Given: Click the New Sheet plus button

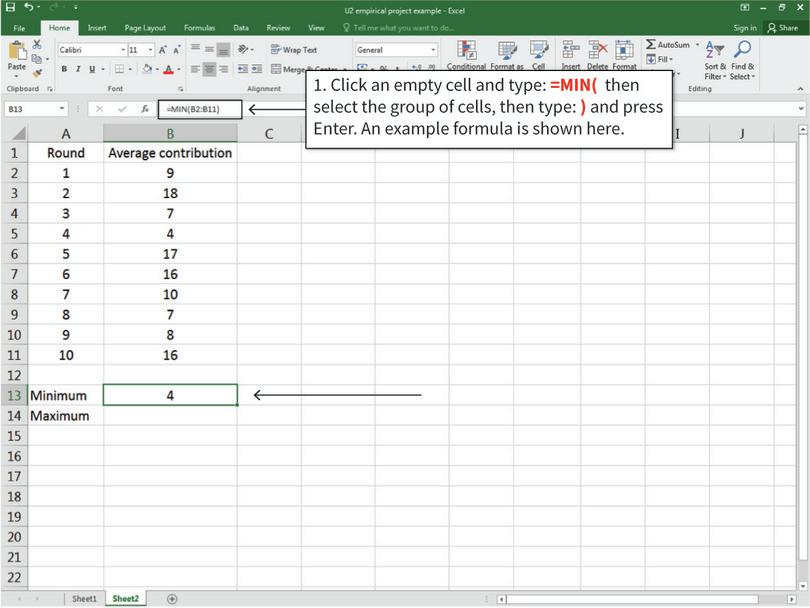Looking at the screenshot, I should 170,597.
